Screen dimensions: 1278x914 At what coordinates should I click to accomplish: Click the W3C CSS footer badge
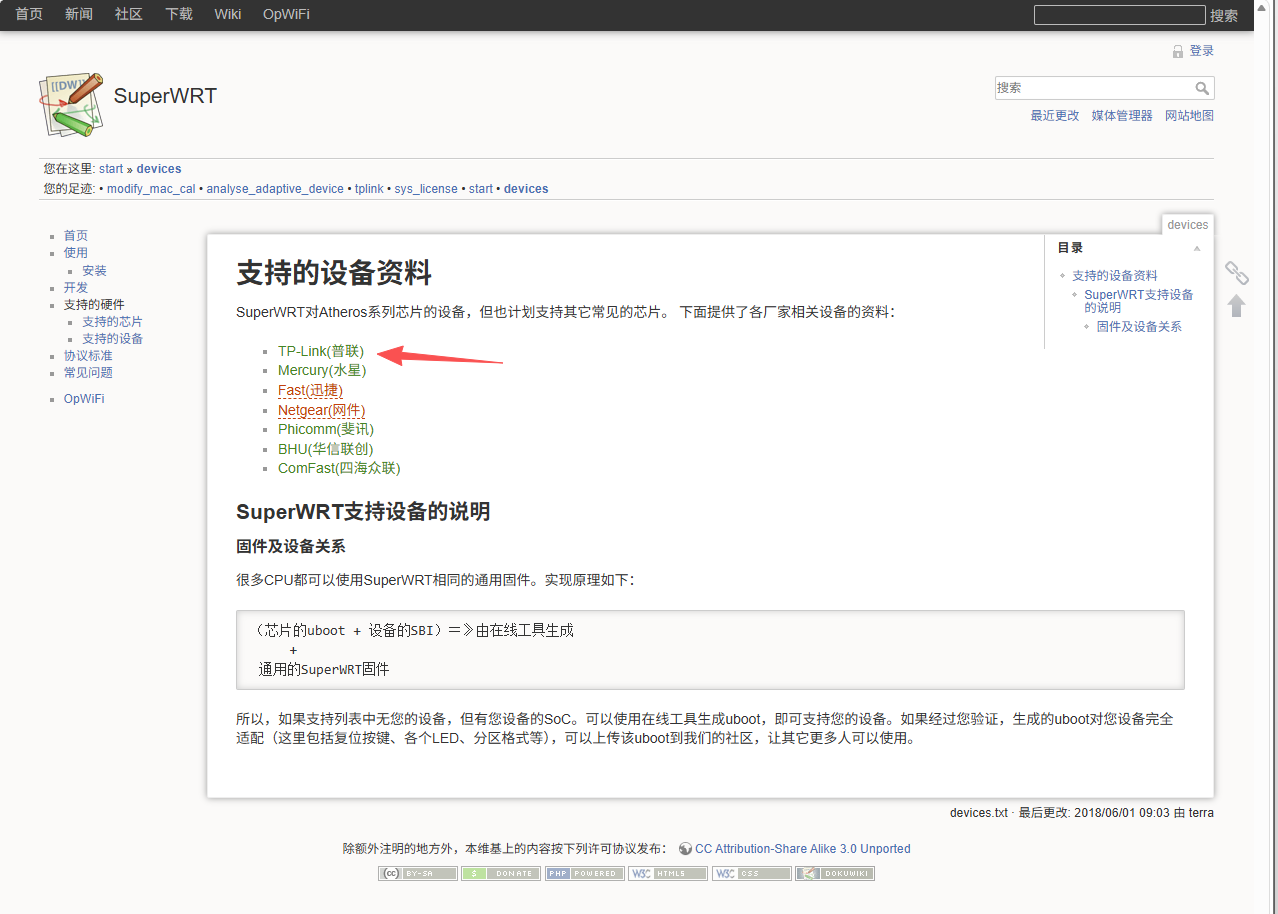coord(751,873)
